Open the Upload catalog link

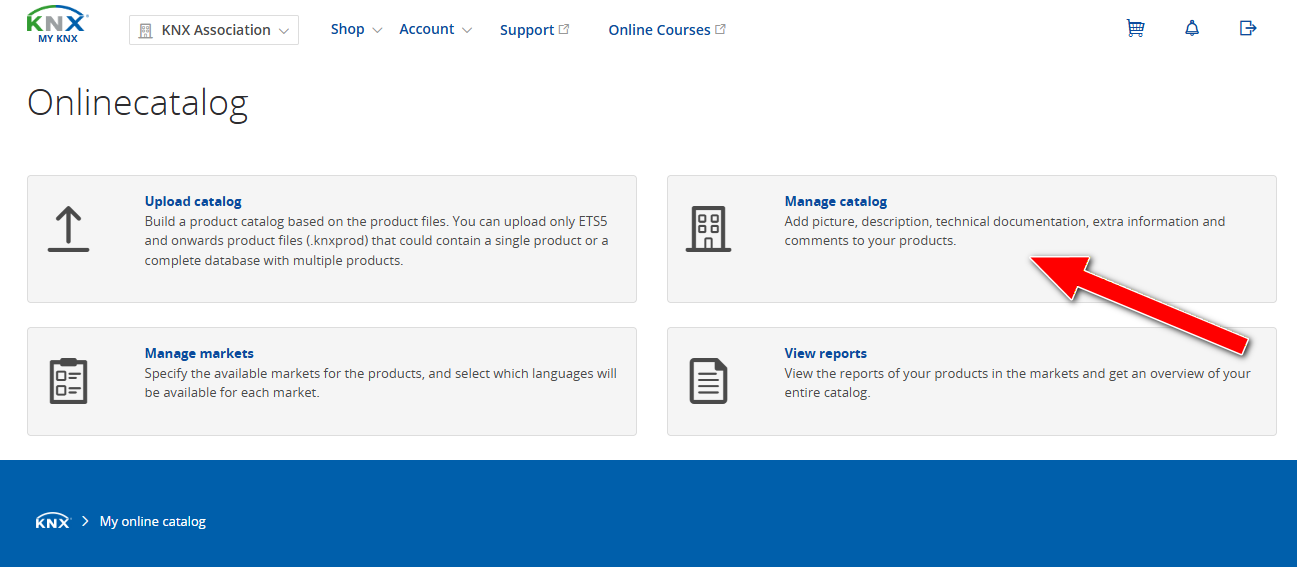click(x=193, y=201)
